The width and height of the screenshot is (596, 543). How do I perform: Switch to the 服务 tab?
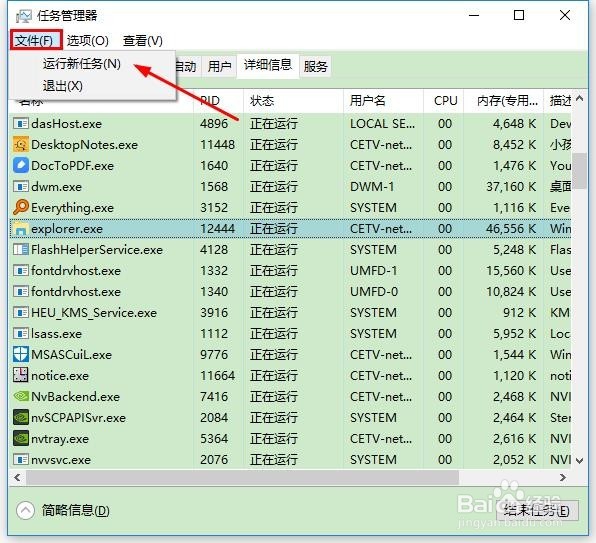(x=315, y=66)
